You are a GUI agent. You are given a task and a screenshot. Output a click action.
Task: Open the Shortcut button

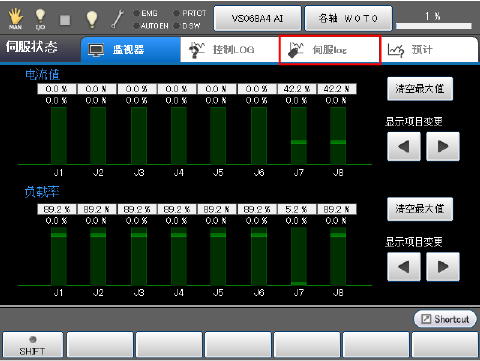(445, 319)
